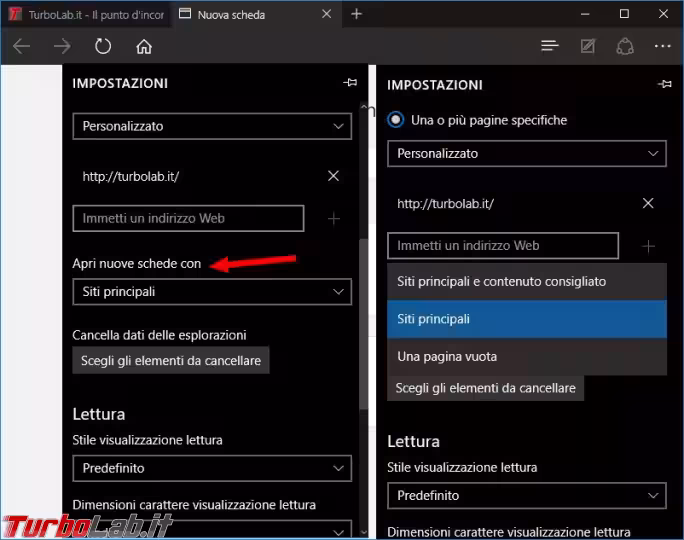This screenshot has width=684, height=540.
Task: Expand the left Personalizzato dropdown
Action: point(212,126)
